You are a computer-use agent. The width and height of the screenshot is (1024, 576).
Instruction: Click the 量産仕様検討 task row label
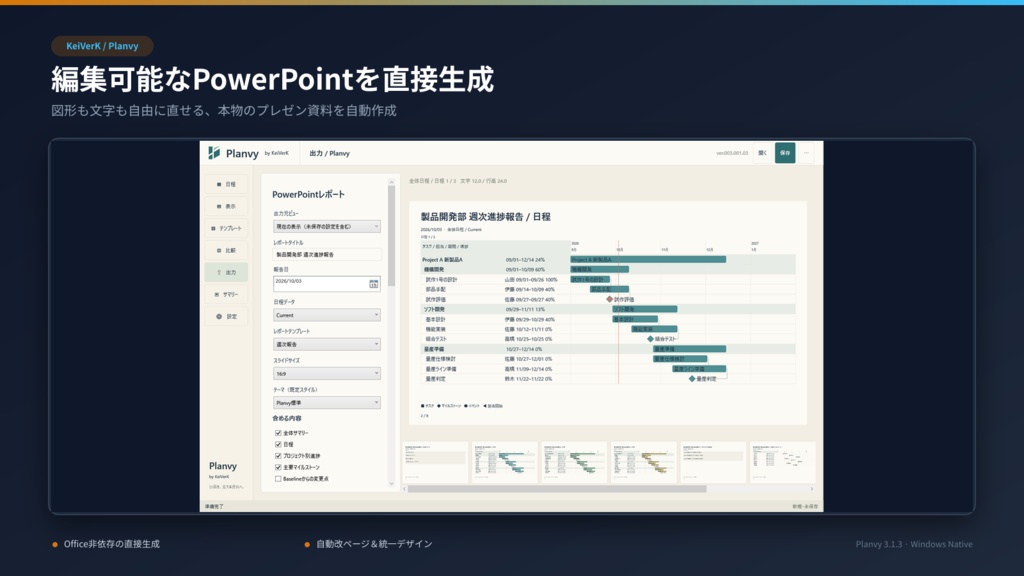point(441,359)
